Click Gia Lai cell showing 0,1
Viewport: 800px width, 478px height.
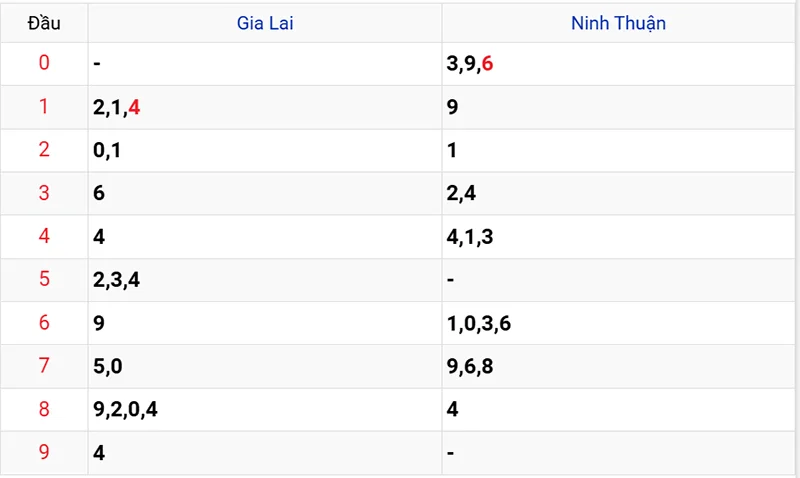pos(107,150)
